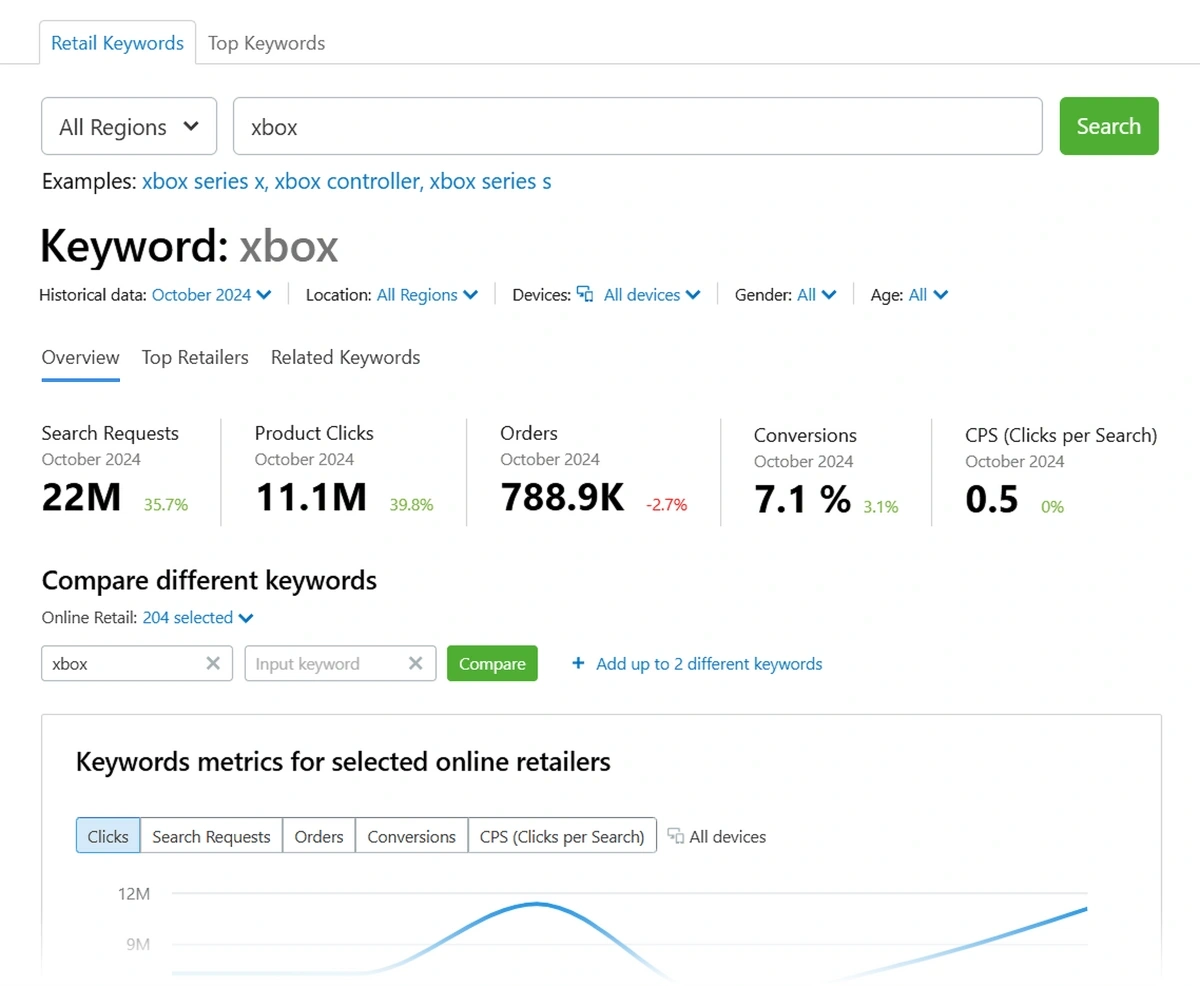Select the Search Requests chart metric

211,836
